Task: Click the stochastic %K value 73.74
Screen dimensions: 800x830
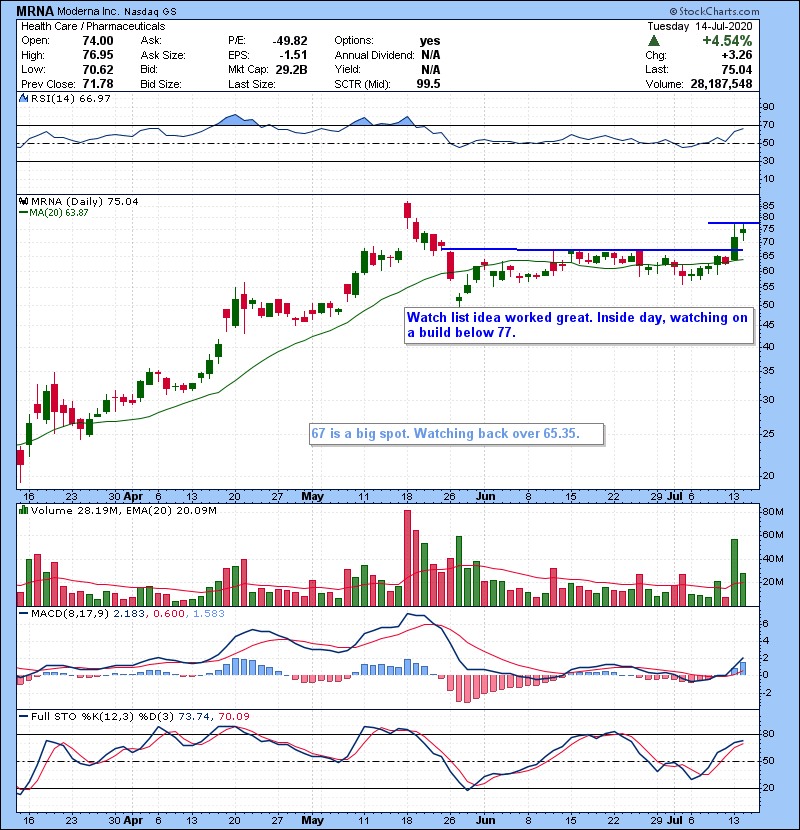Action: click(x=194, y=716)
